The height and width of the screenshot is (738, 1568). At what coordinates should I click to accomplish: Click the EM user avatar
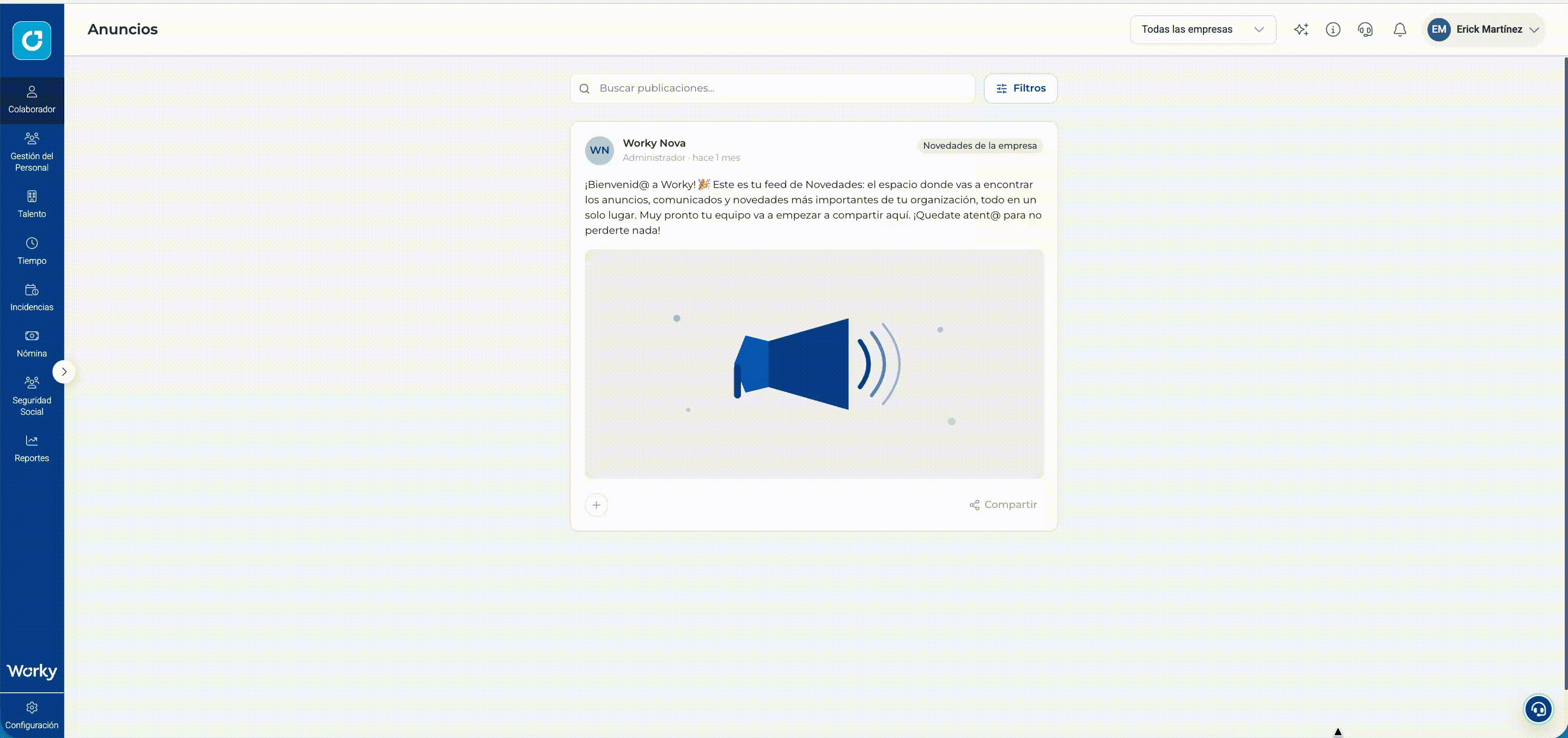pyautogui.click(x=1439, y=29)
